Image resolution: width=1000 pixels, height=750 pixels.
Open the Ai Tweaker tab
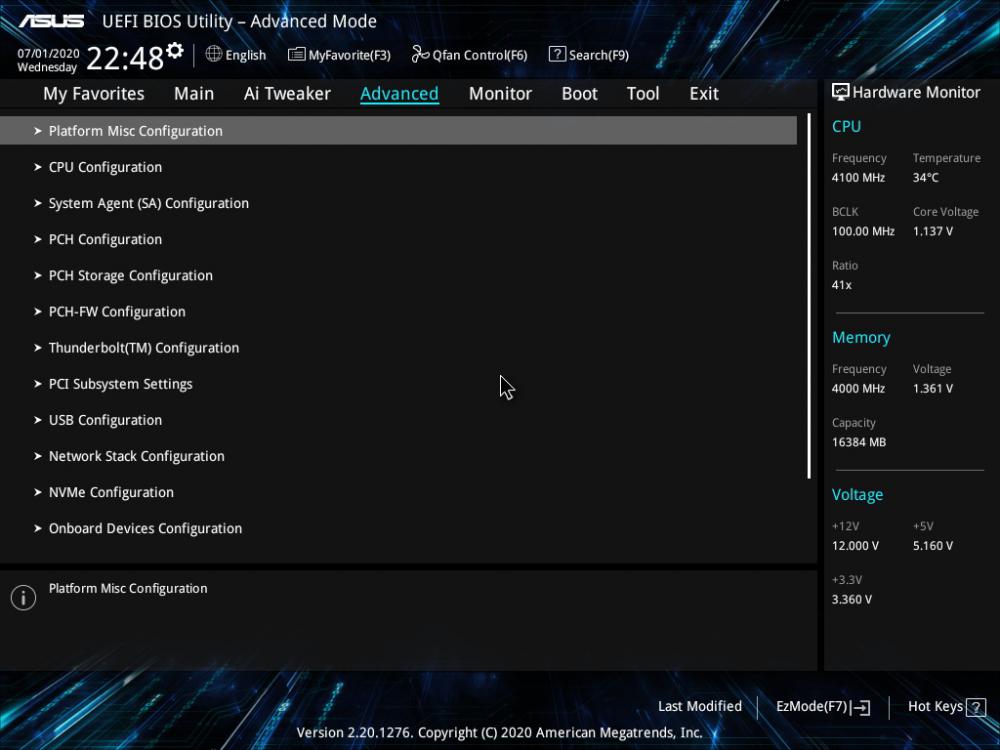tap(287, 94)
